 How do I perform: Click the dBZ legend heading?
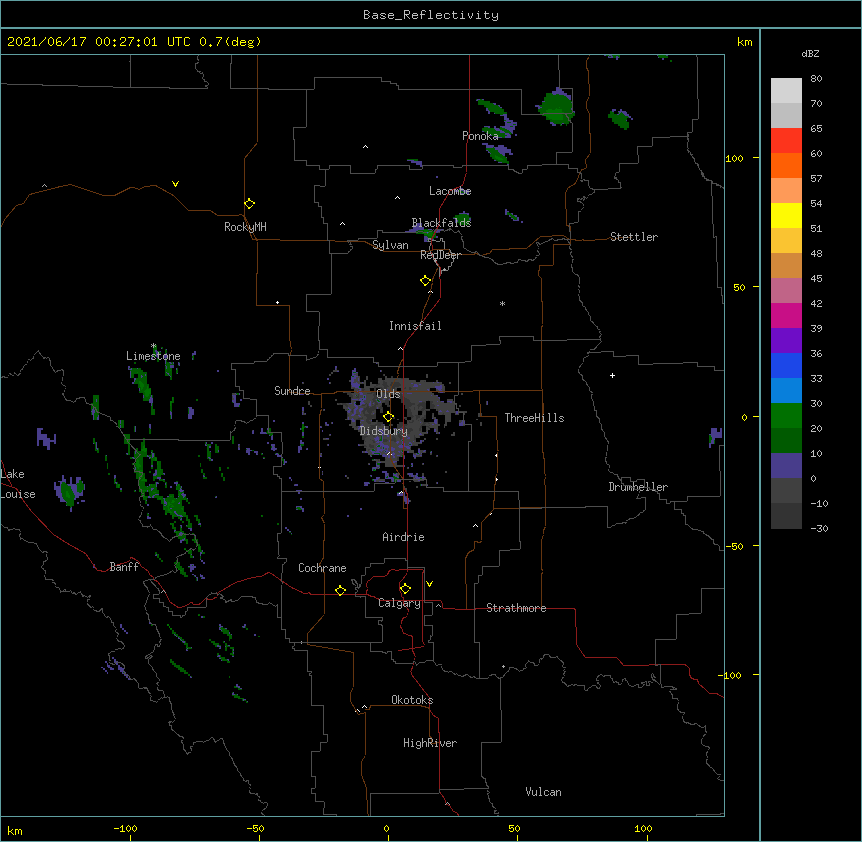[810, 54]
